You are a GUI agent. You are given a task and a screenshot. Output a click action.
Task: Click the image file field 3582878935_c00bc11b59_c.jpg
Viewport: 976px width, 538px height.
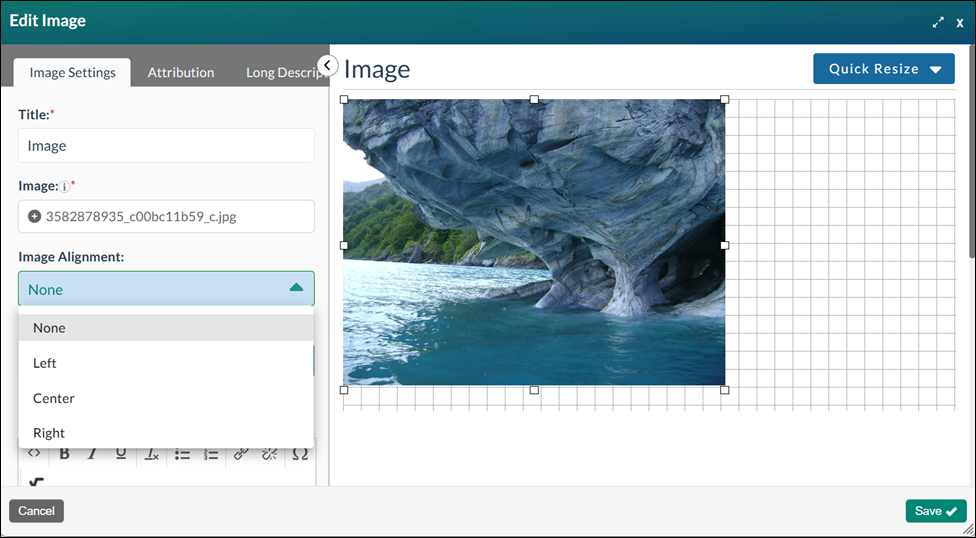(166, 217)
